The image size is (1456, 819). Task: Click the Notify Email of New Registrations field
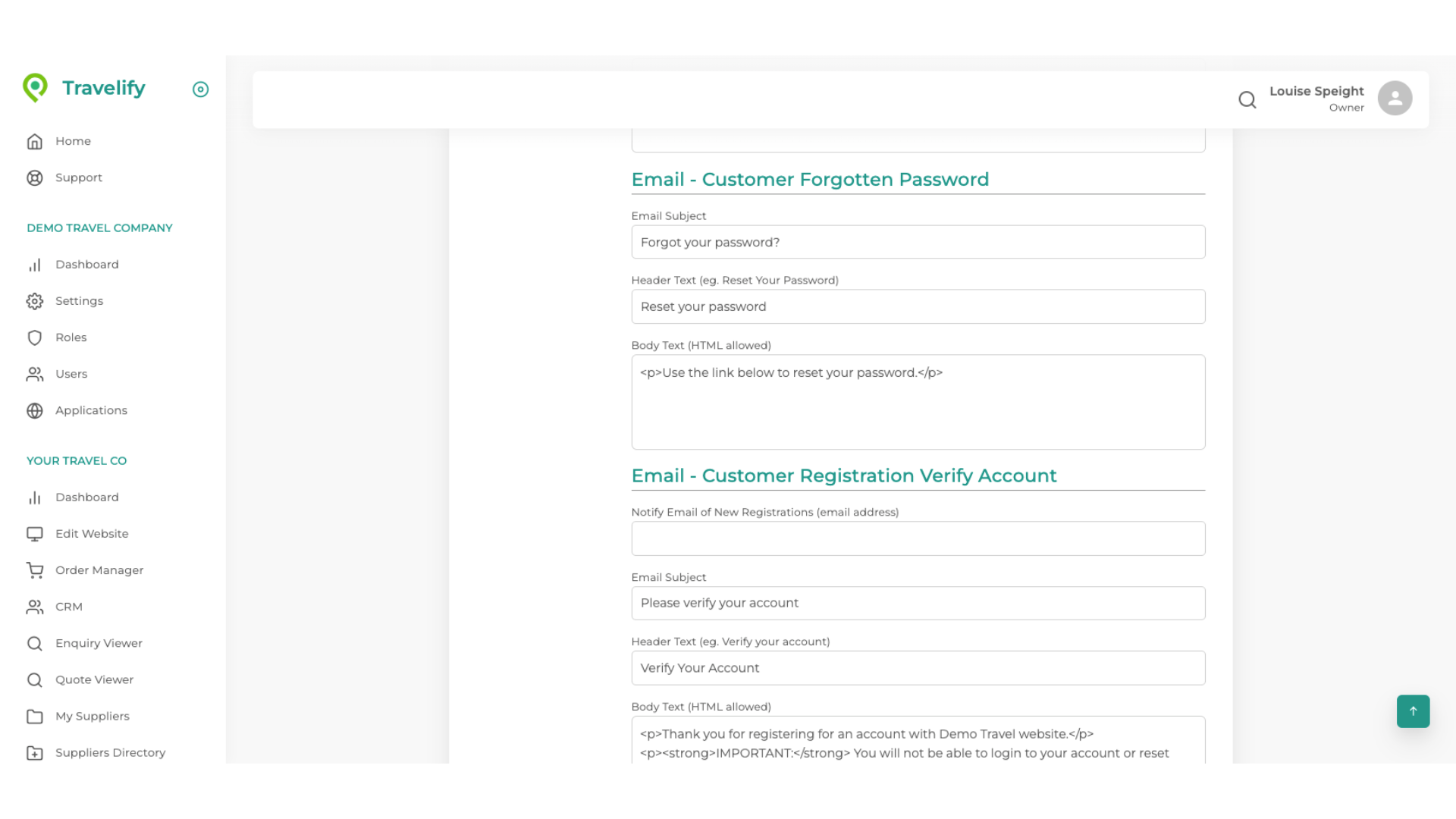918,538
